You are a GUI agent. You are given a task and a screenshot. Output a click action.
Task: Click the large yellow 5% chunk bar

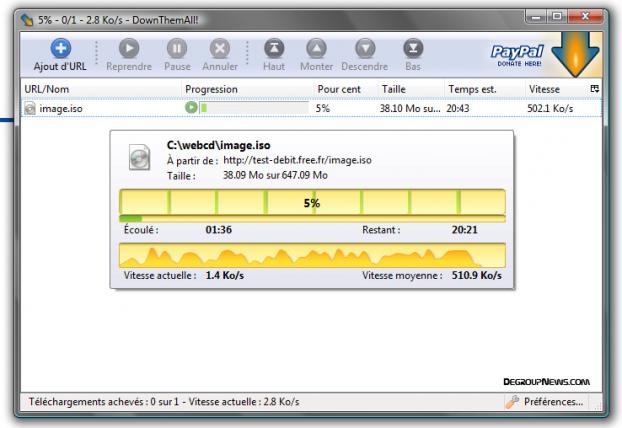pyautogui.click(x=312, y=202)
